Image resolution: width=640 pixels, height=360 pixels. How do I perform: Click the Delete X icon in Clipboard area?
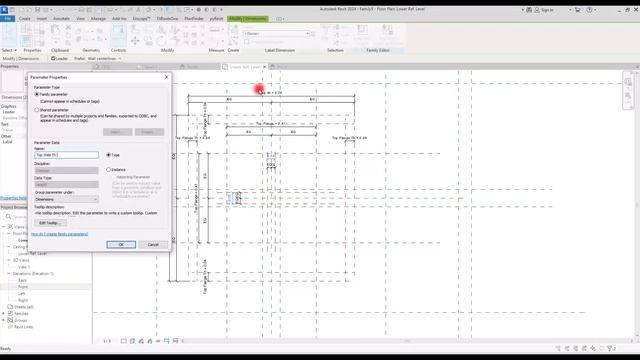click(68, 28)
